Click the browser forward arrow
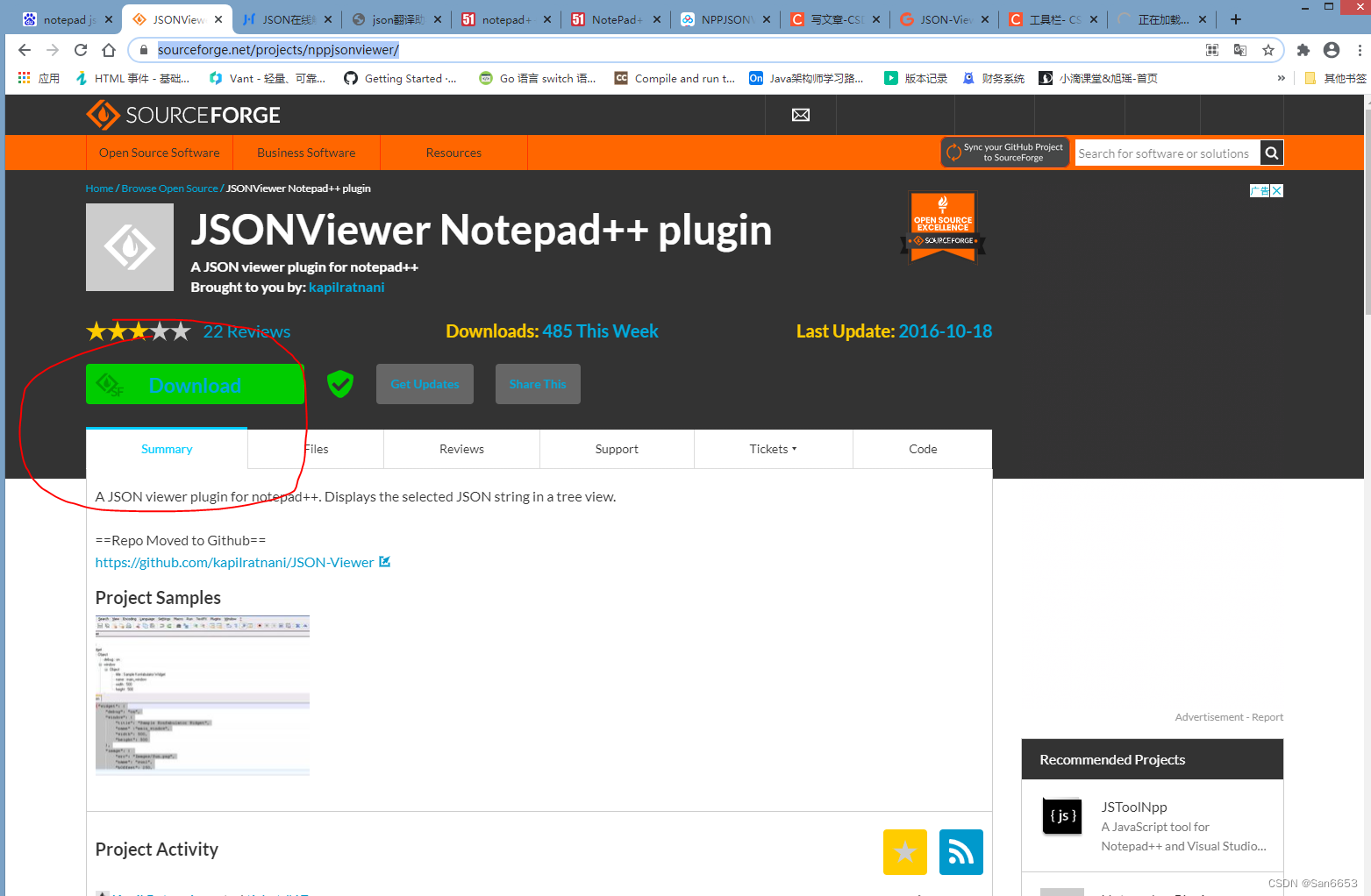 (x=53, y=50)
